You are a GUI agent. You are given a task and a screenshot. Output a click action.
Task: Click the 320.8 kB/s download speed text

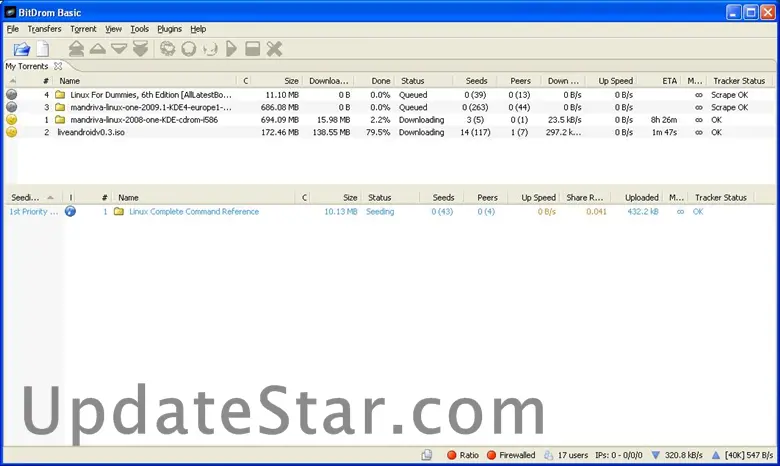683,455
